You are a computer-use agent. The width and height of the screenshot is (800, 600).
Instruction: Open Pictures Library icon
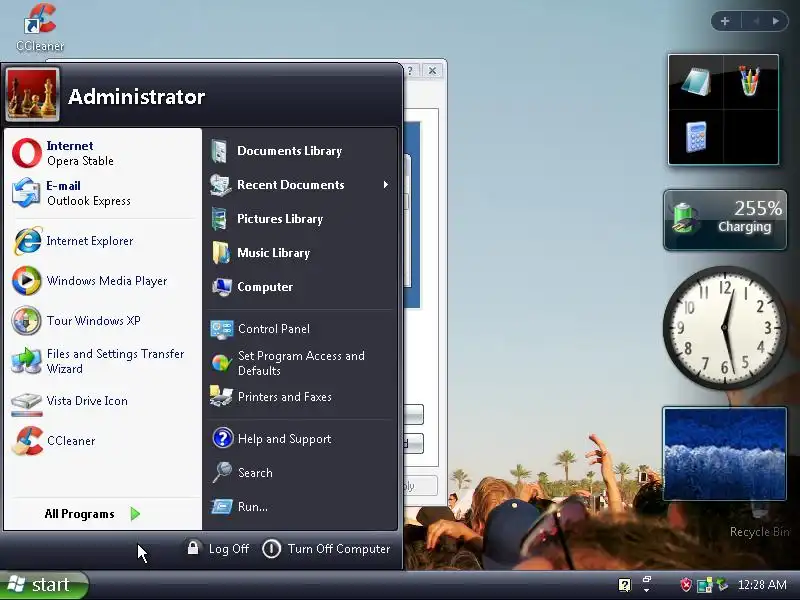(220, 219)
